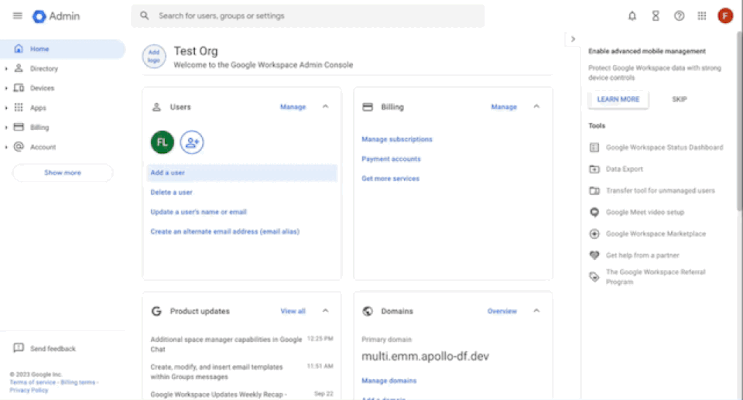Click the Terms of service link
The width and height of the screenshot is (743, 400).
(x=32, y=382)
